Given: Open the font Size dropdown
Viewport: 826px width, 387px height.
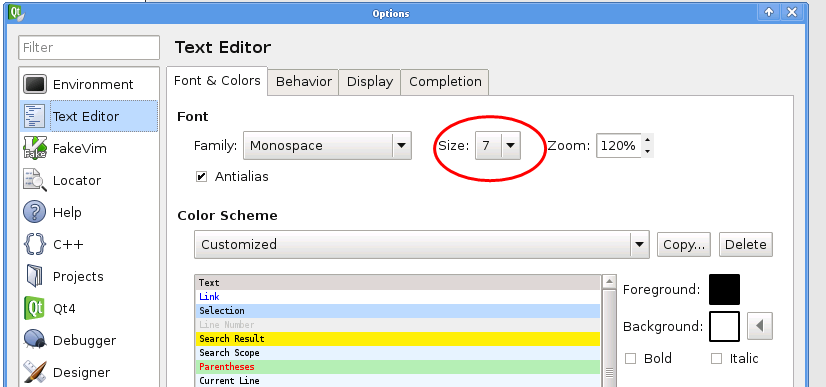Looking at the screenshot, I should [x=498, y=146].
